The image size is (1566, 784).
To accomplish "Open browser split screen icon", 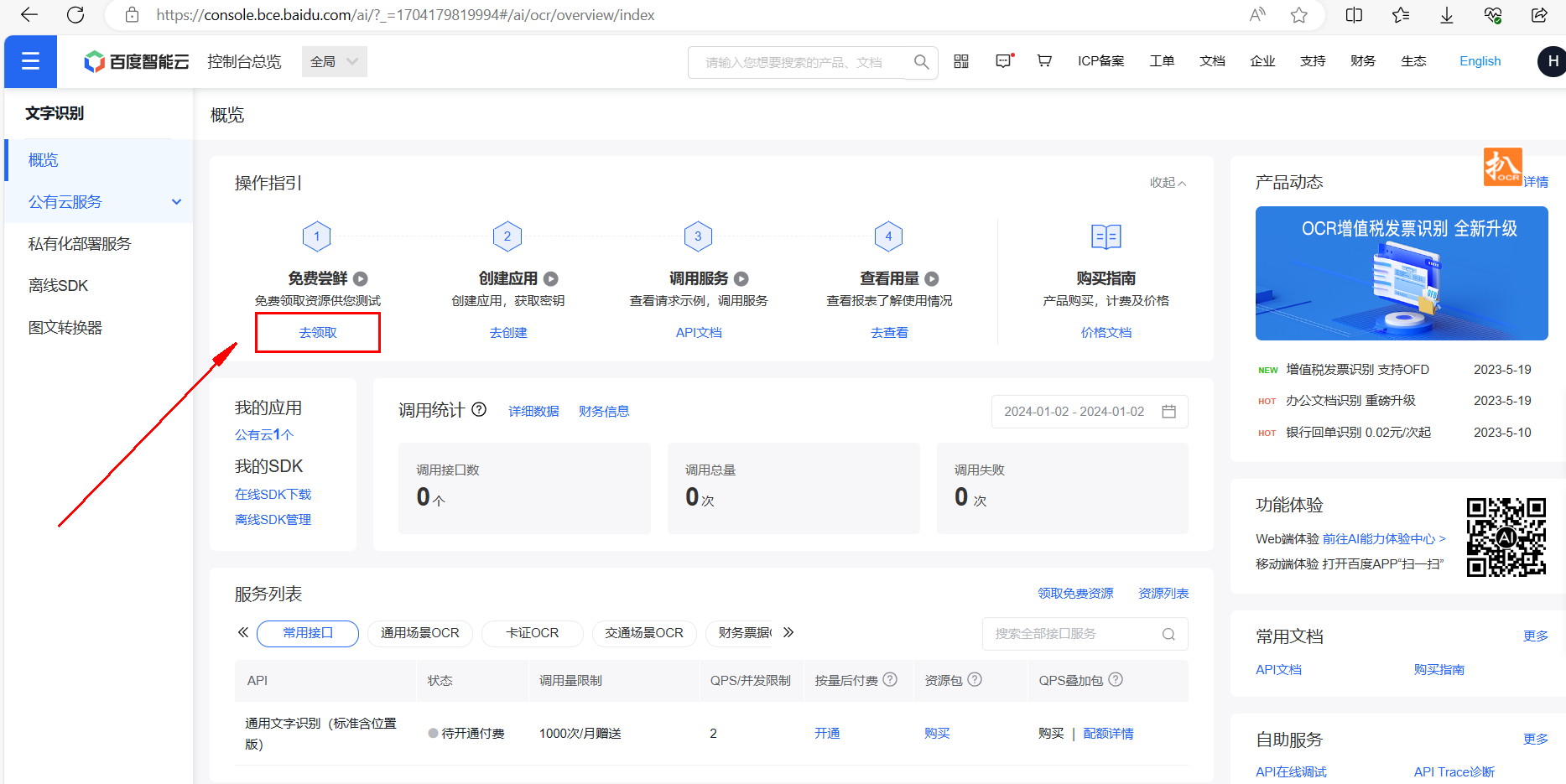I will coord(1354,15).
